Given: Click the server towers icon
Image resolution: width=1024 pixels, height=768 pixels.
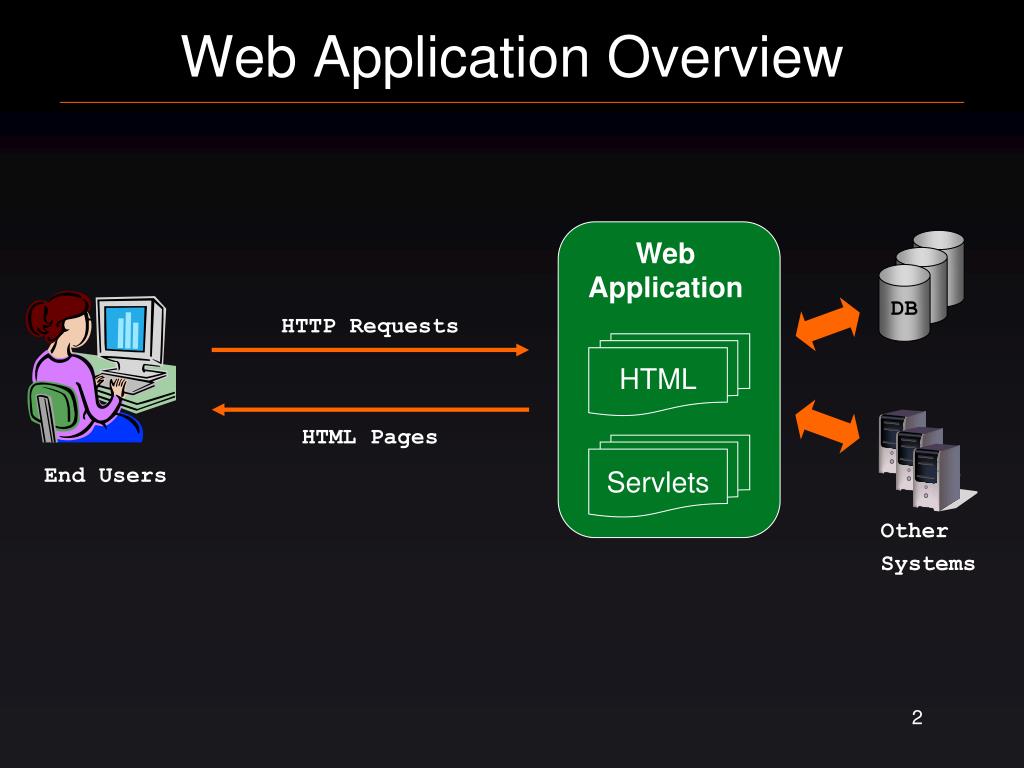Looking at the screenshot, I should pos(927,460).
